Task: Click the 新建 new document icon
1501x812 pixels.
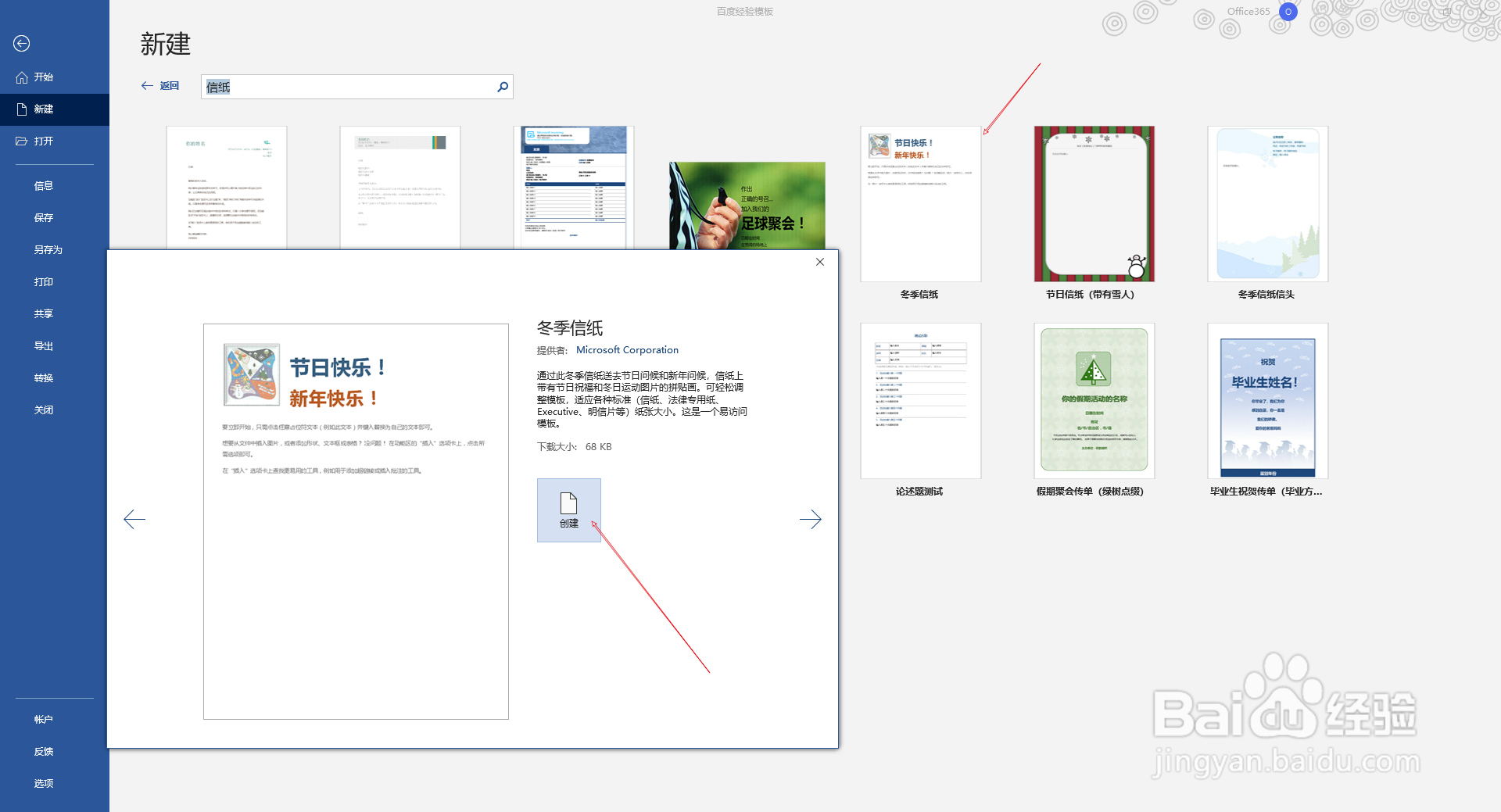Action: 21,109
